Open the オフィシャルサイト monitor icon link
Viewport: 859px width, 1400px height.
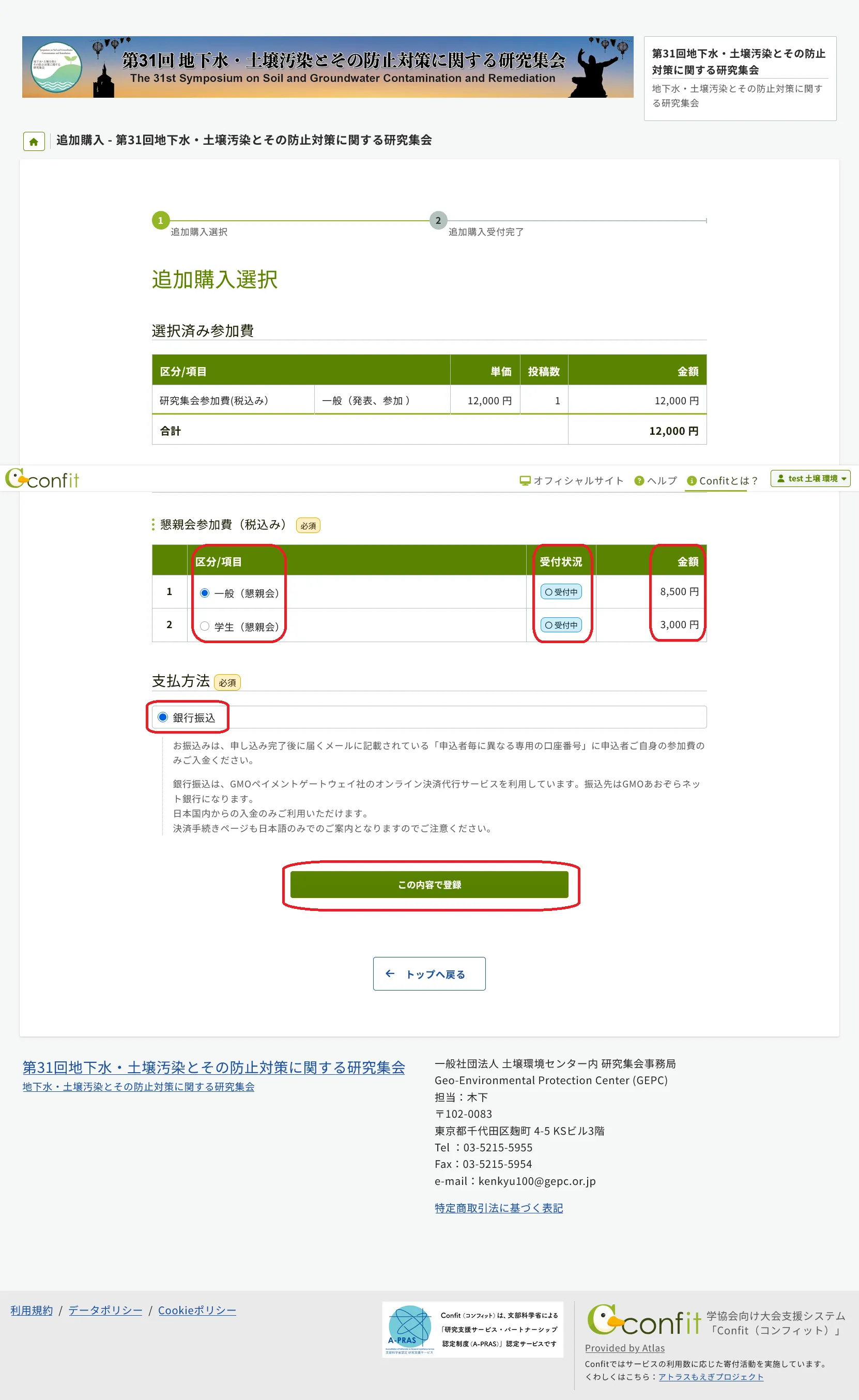pyautogui.click(x=525, y=481)
